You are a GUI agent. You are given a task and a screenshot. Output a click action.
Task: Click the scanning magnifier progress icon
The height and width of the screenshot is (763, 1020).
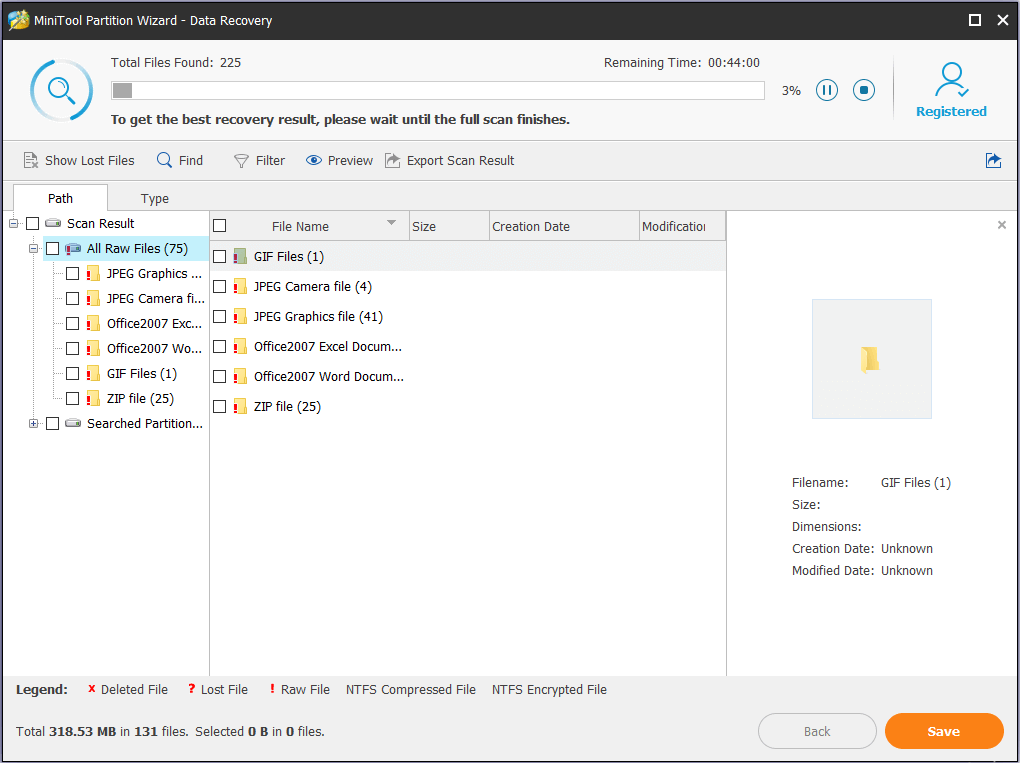coord(61,90)
